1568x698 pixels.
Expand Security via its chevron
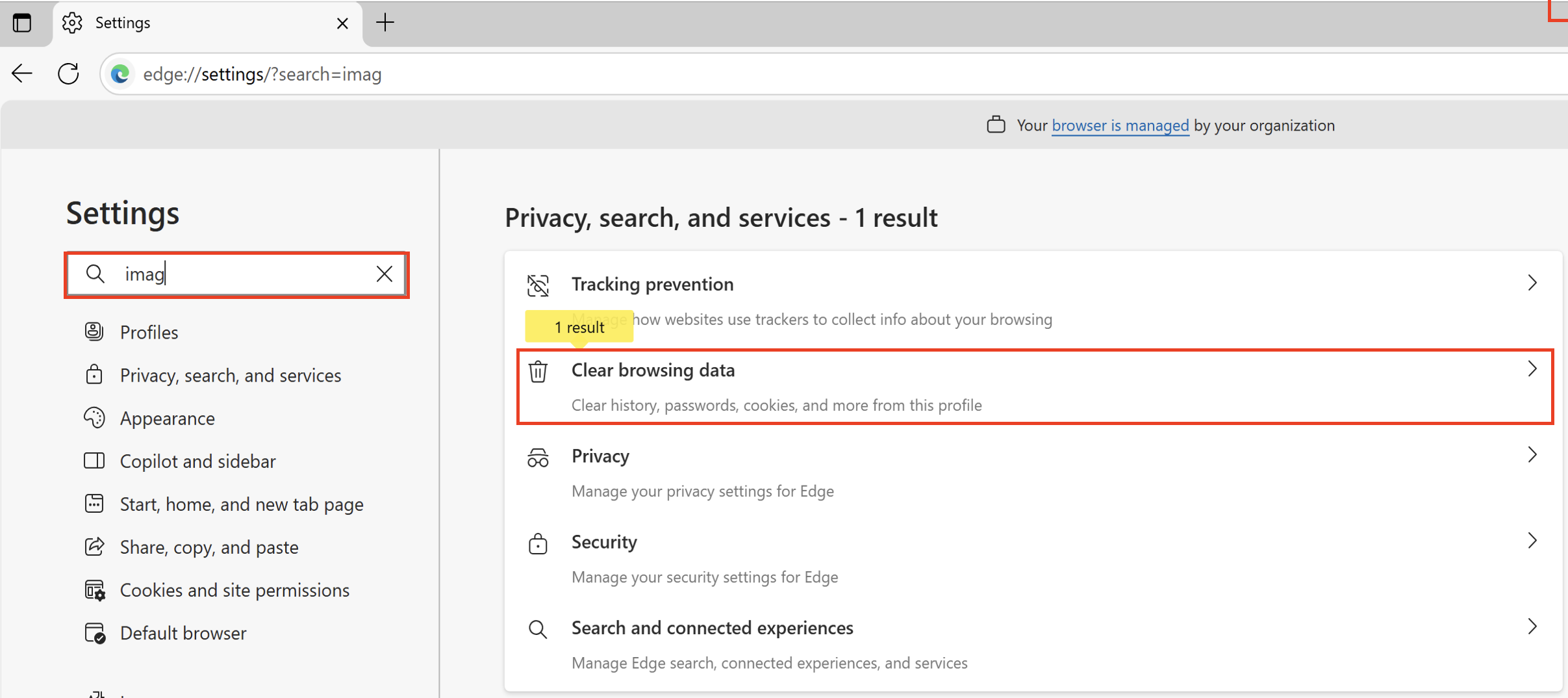(1532, 540)
